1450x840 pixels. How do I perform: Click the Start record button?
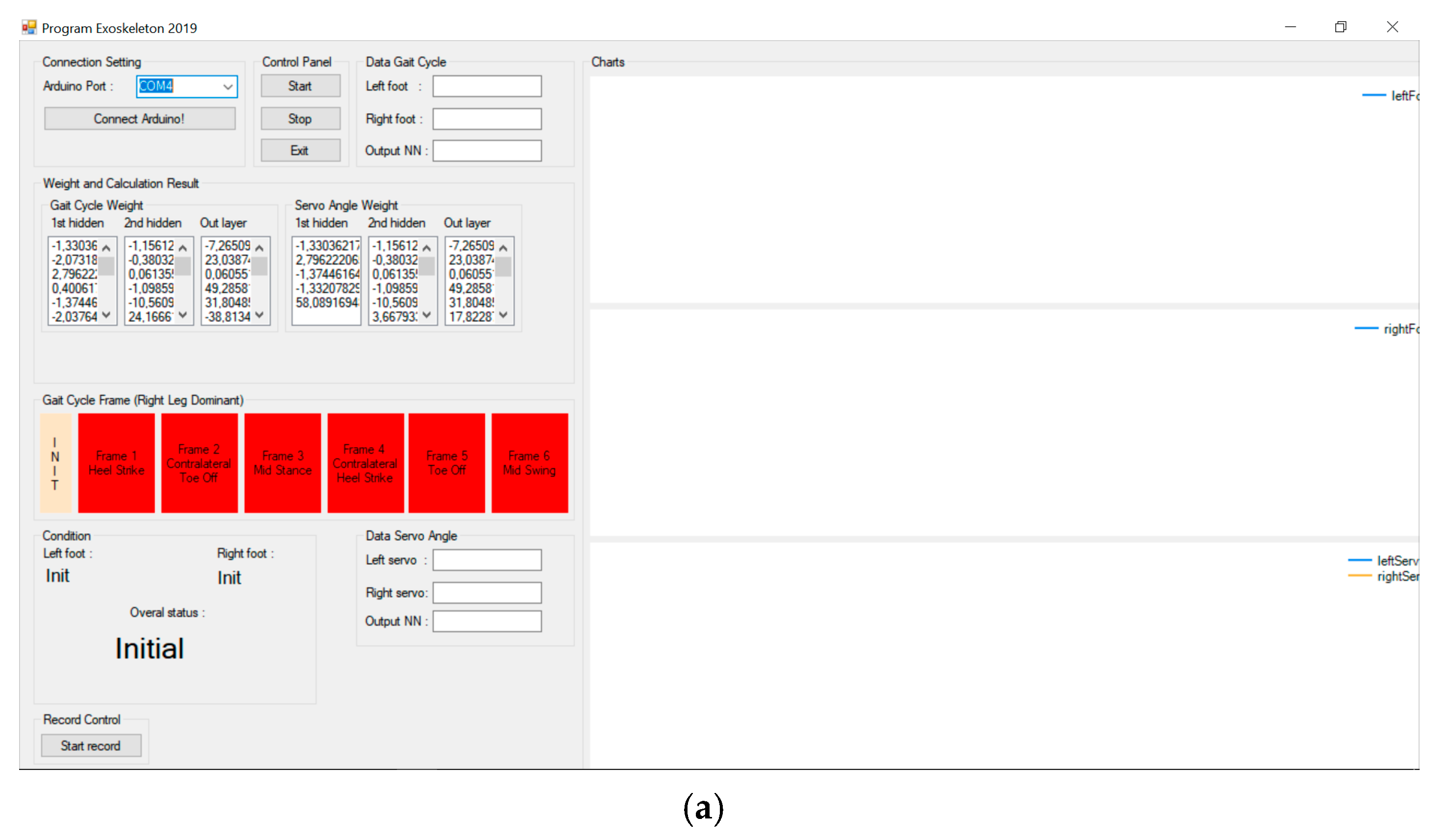point(91,745)
